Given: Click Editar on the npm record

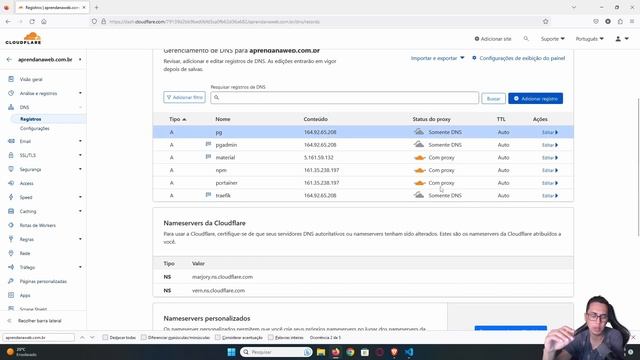Looking at the screenshot, I should (549, 170).
